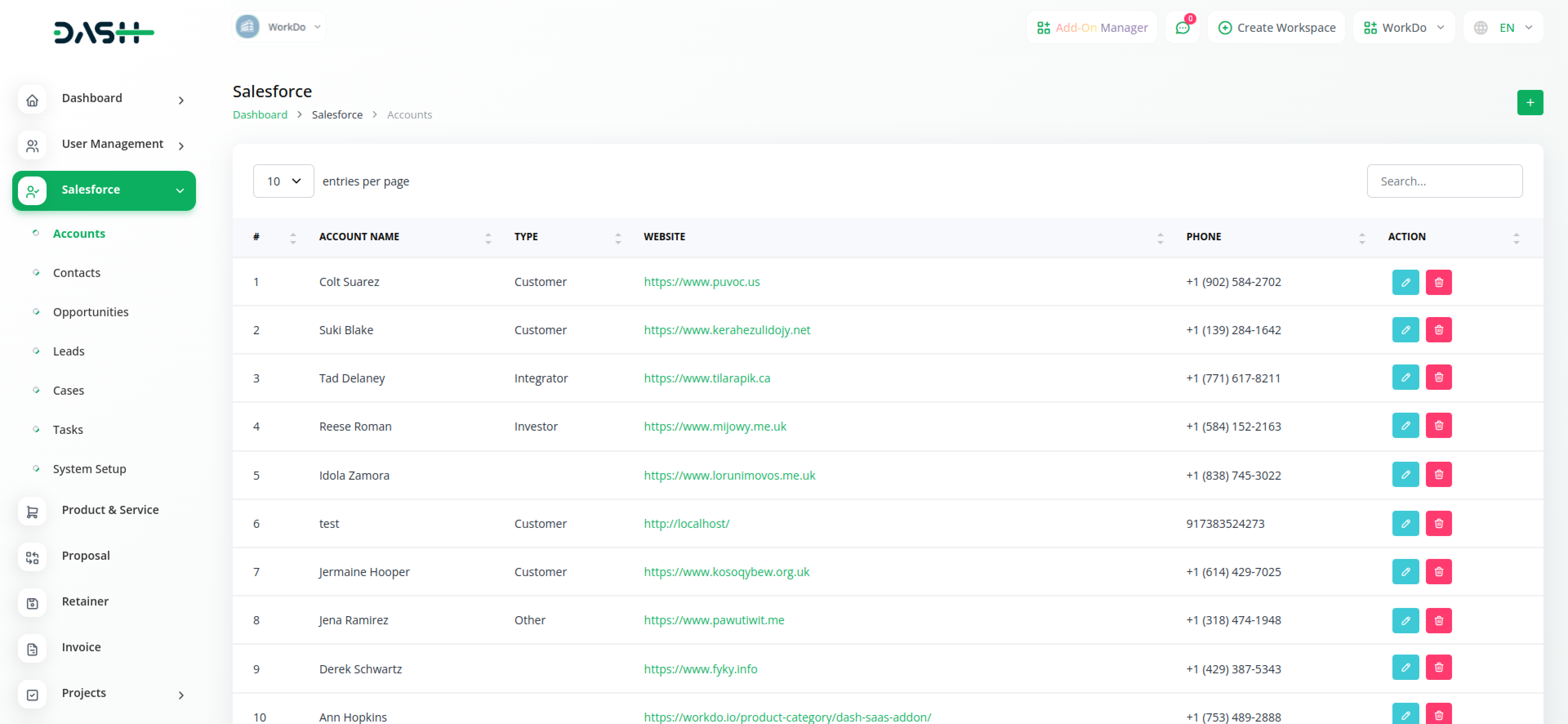Delete the Idola Zamora account
This screenshot has width=1568, height=724.
[1438, 474]
